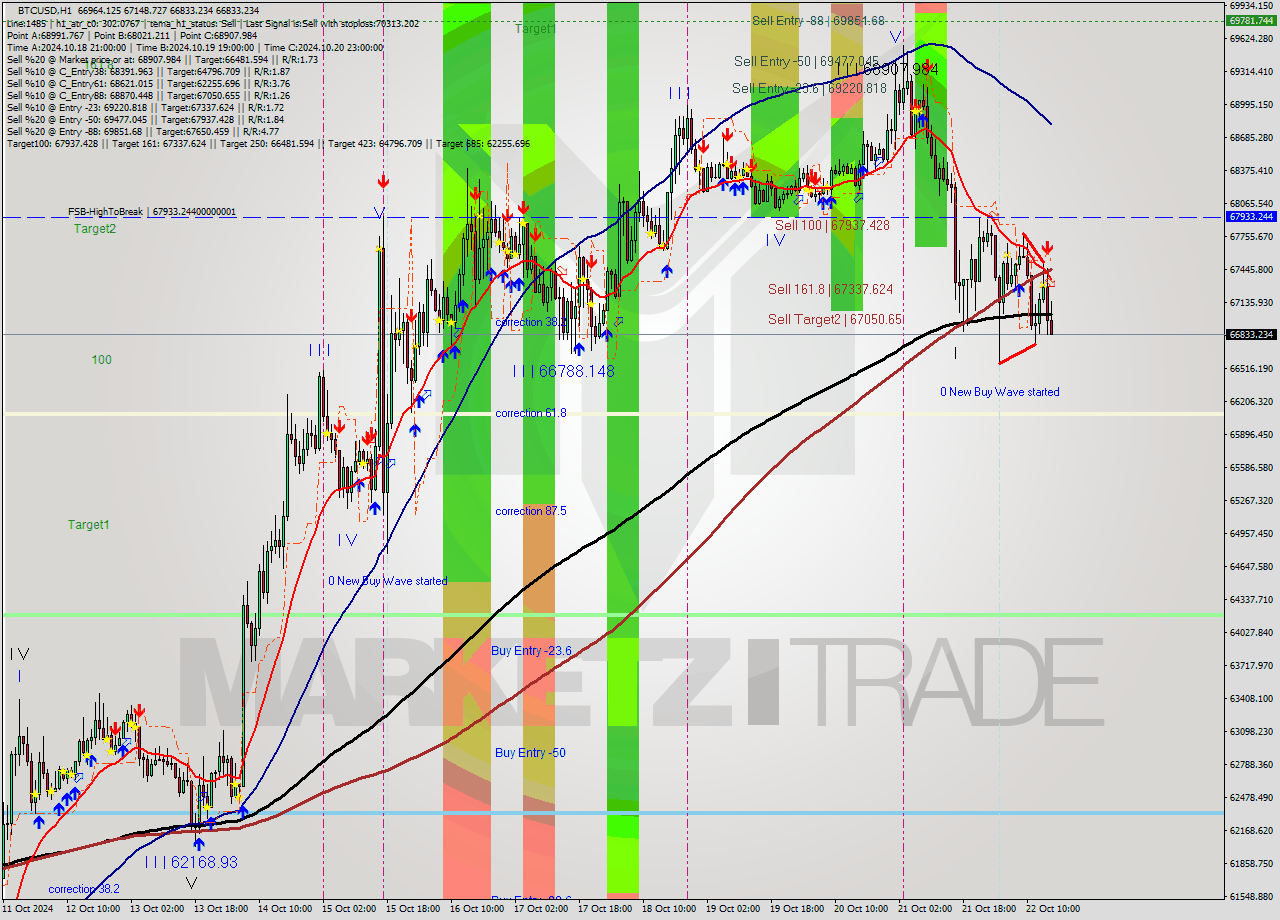Viewport: 1280px width, 920px height.
Task: Click the 63408.100 price axis label
Action: point(1251,698)
